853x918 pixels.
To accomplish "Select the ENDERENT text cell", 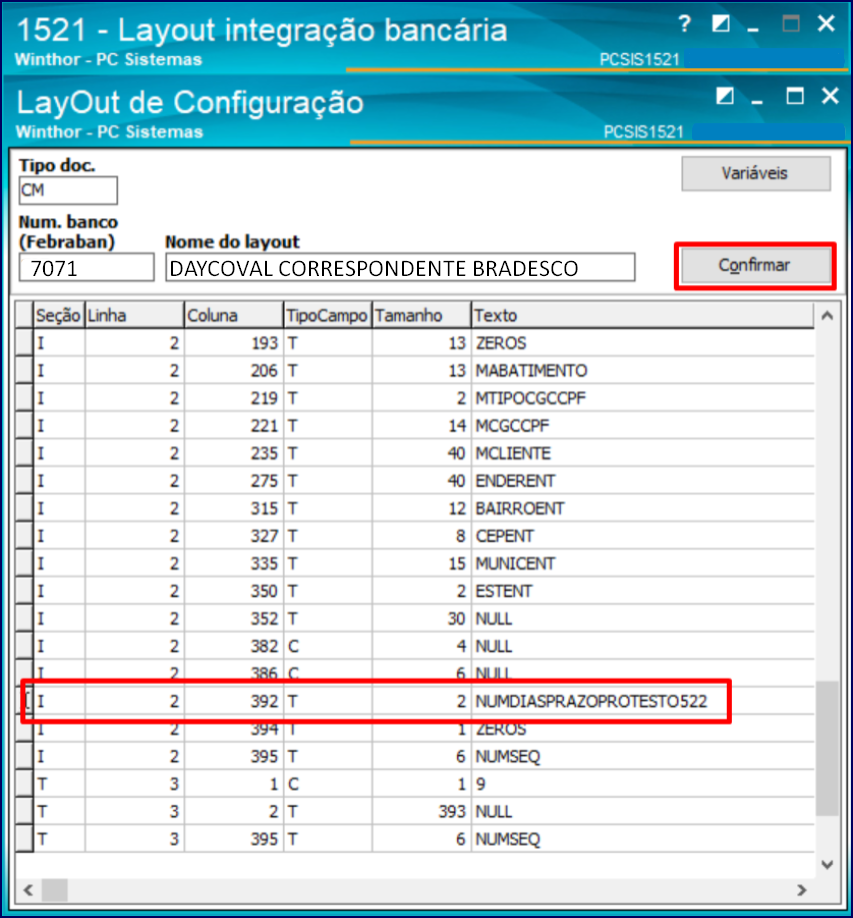I will (643, 481).
